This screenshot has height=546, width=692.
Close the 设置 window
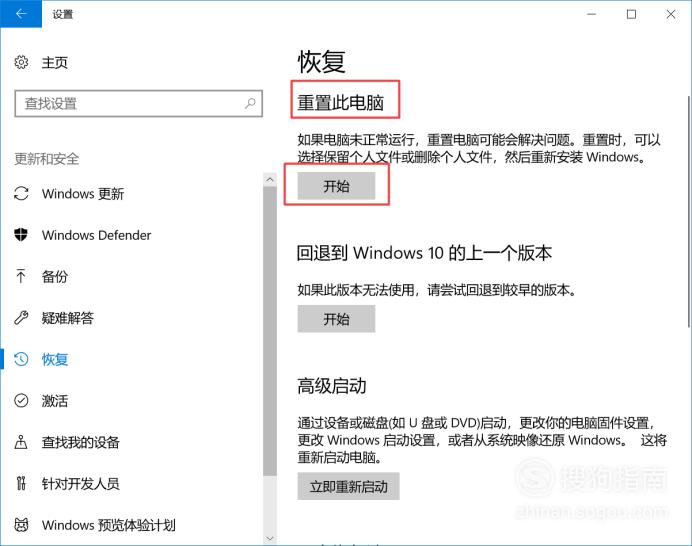(671, 14)
